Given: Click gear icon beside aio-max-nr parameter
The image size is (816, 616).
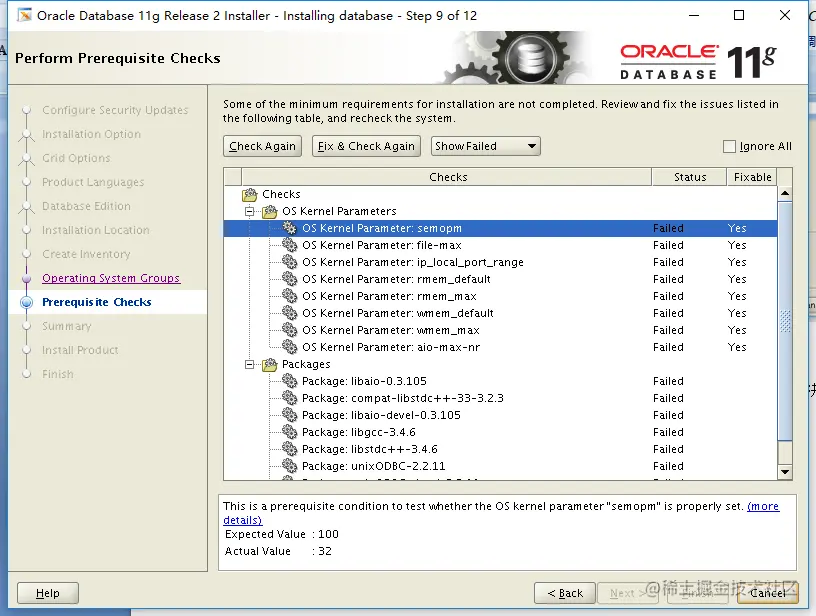Looking at the screenshot, I should pos(289,346).
